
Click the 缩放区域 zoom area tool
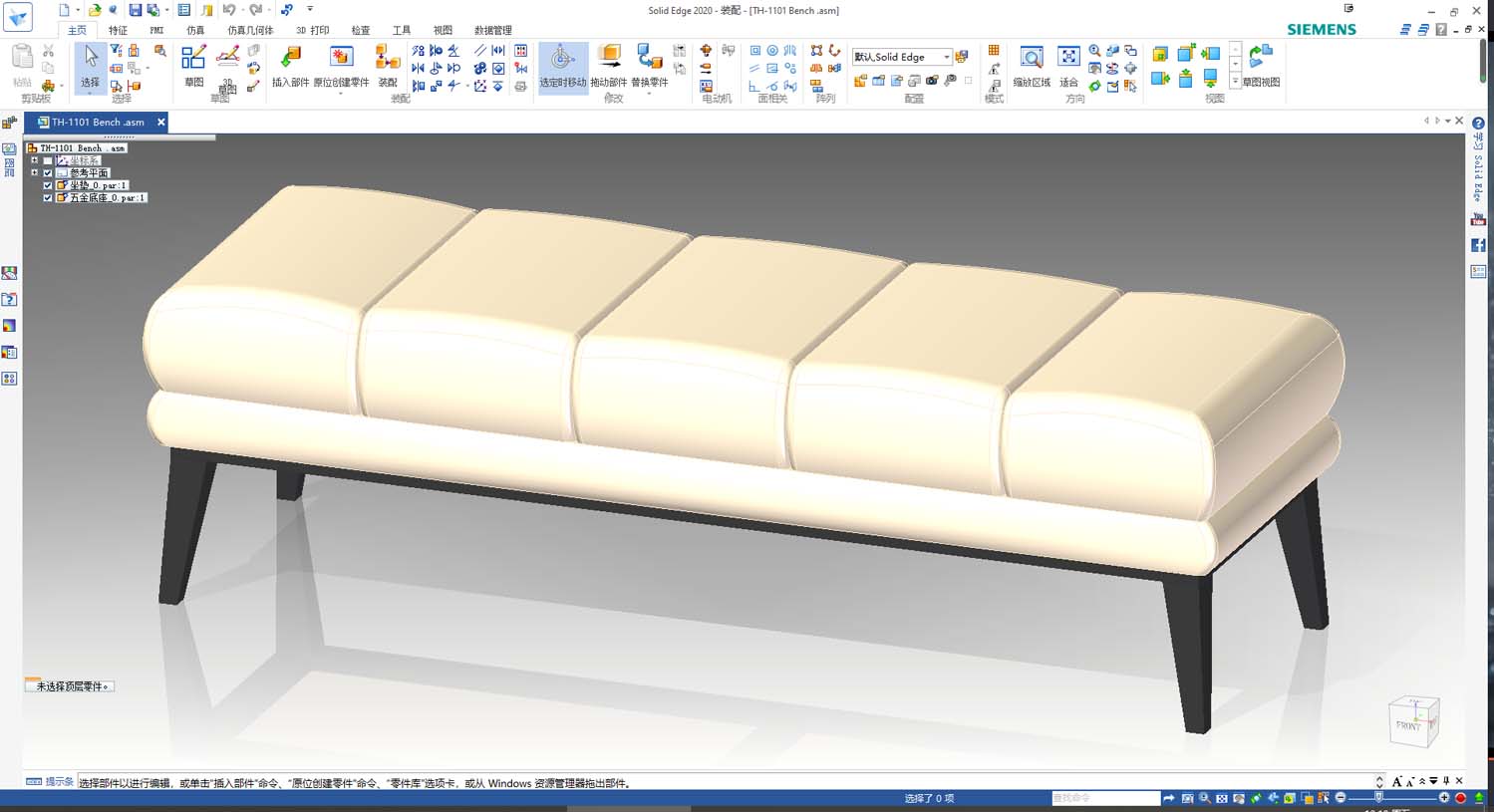click(1032, 66)
